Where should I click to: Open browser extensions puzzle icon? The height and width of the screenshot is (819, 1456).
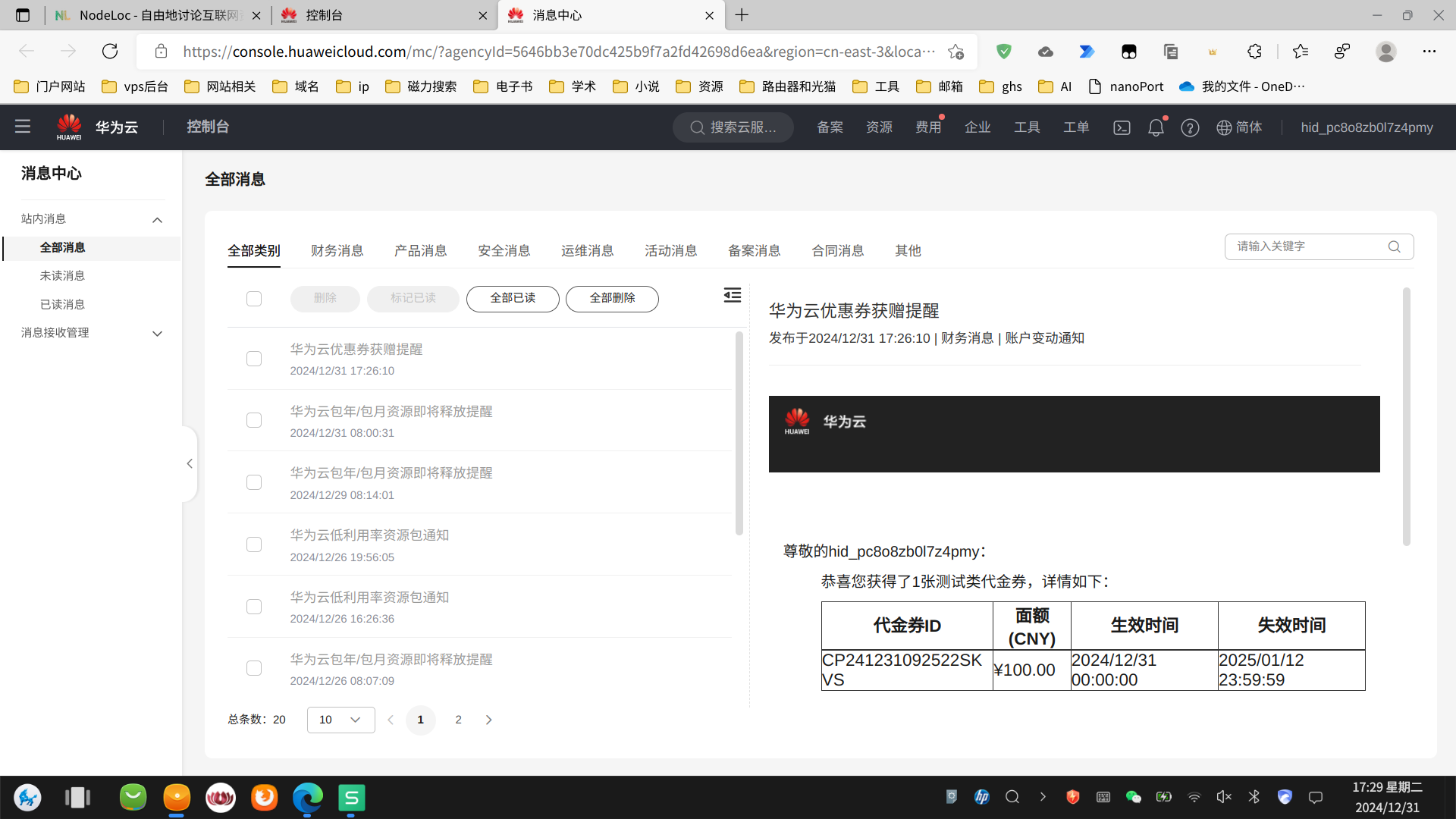1254,52
